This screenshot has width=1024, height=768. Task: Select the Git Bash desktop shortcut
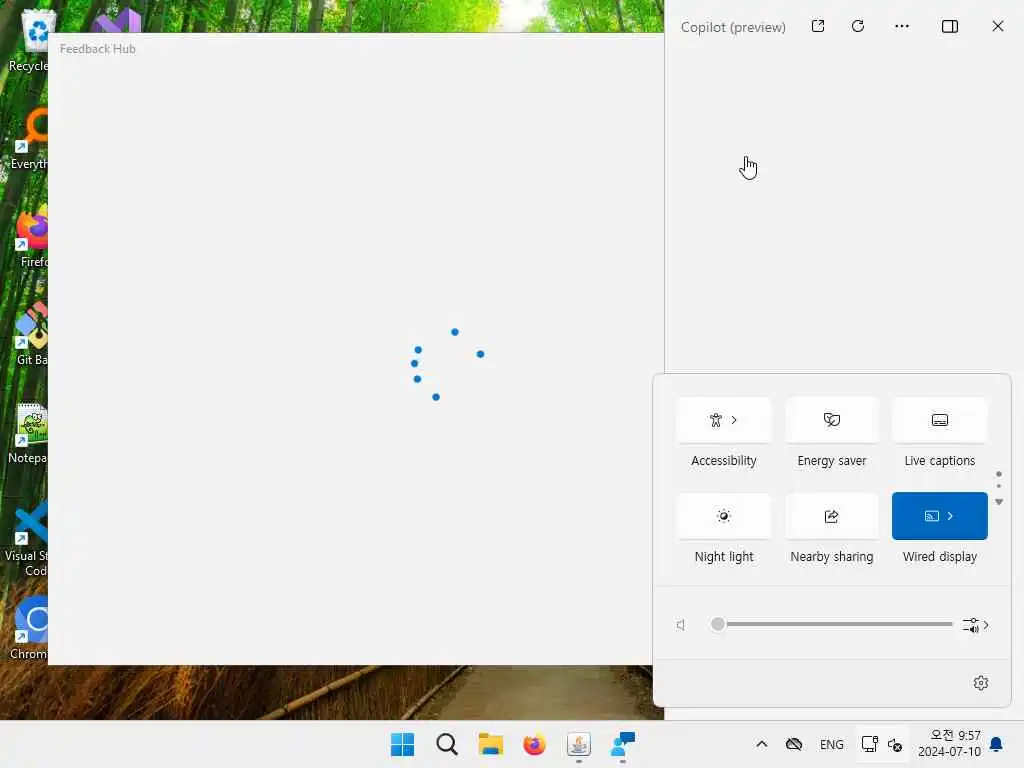click(x=31, y=335)
